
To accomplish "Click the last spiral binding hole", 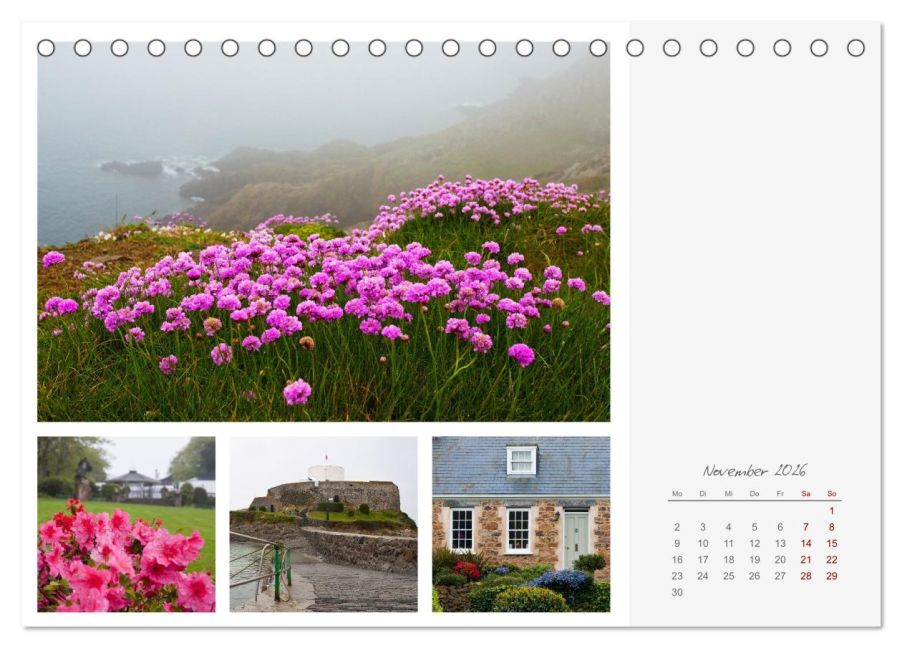I will tap(856, 48).
